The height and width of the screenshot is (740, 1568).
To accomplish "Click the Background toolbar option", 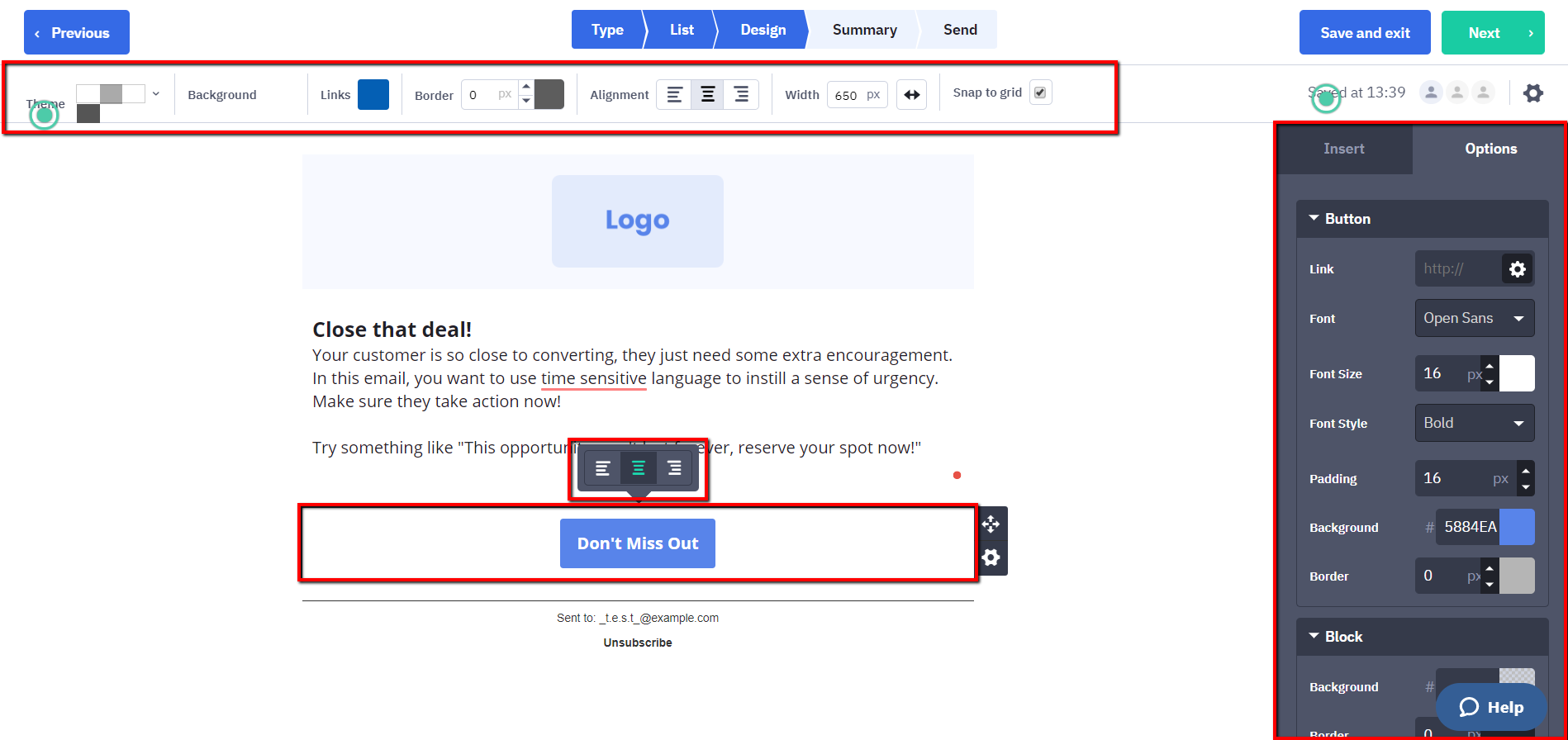I will point(222,95).
